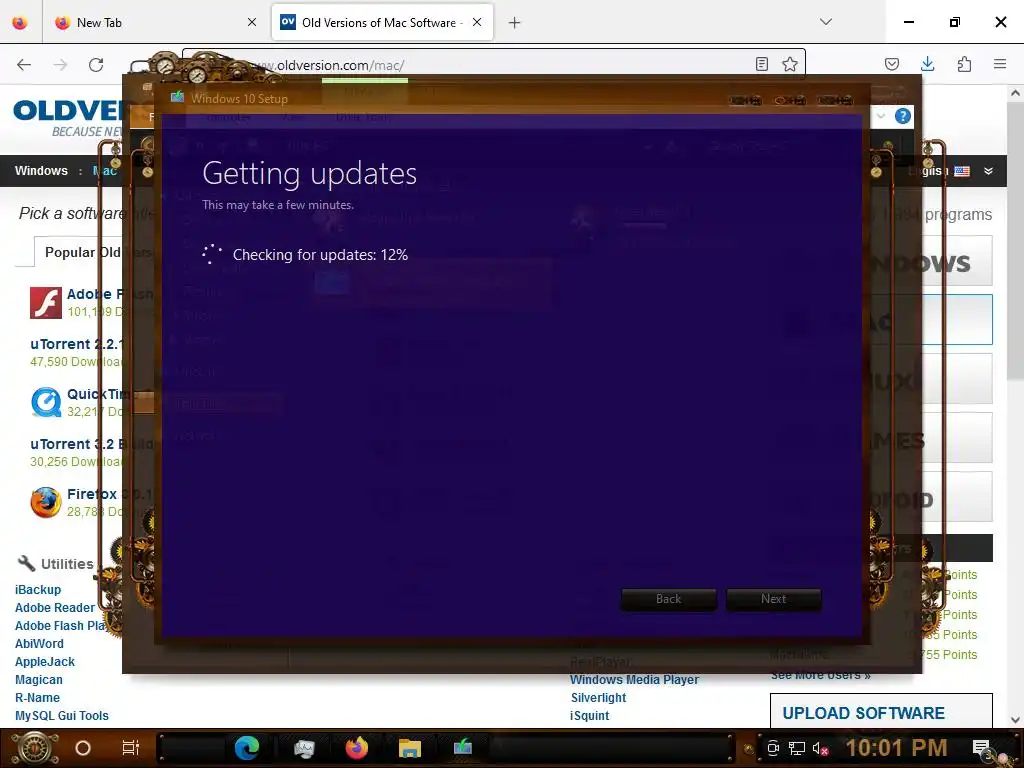Open Firefox extensions menu
This screenshot has width=1024, height=768.
(x=964, y=64)
